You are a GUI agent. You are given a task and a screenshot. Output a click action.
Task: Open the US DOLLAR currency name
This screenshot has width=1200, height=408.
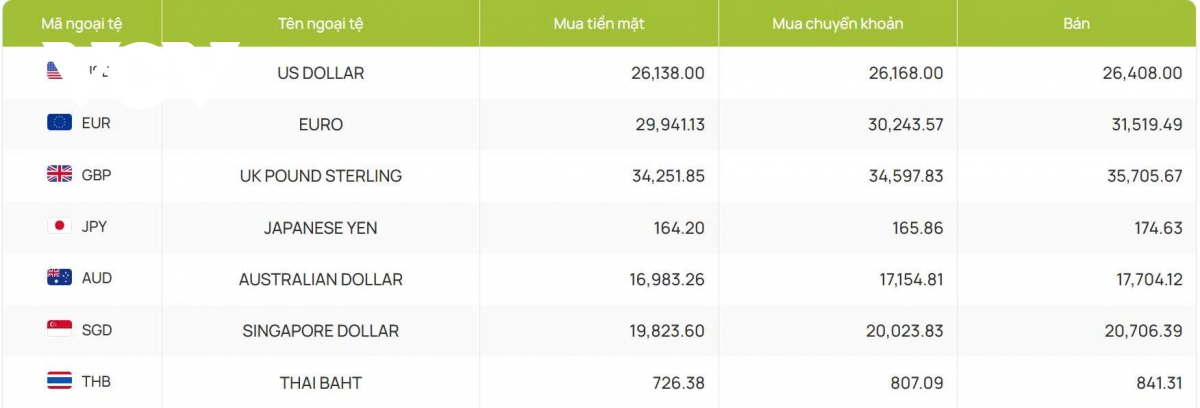tap(320, 73)
